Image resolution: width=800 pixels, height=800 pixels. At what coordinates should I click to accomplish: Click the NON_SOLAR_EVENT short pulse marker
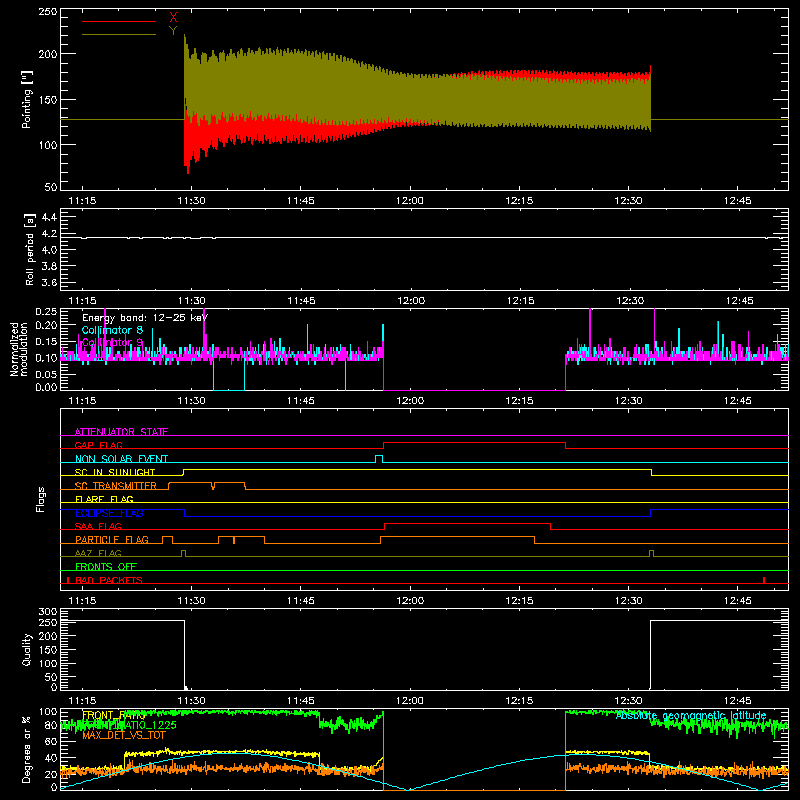pos(379,459)
